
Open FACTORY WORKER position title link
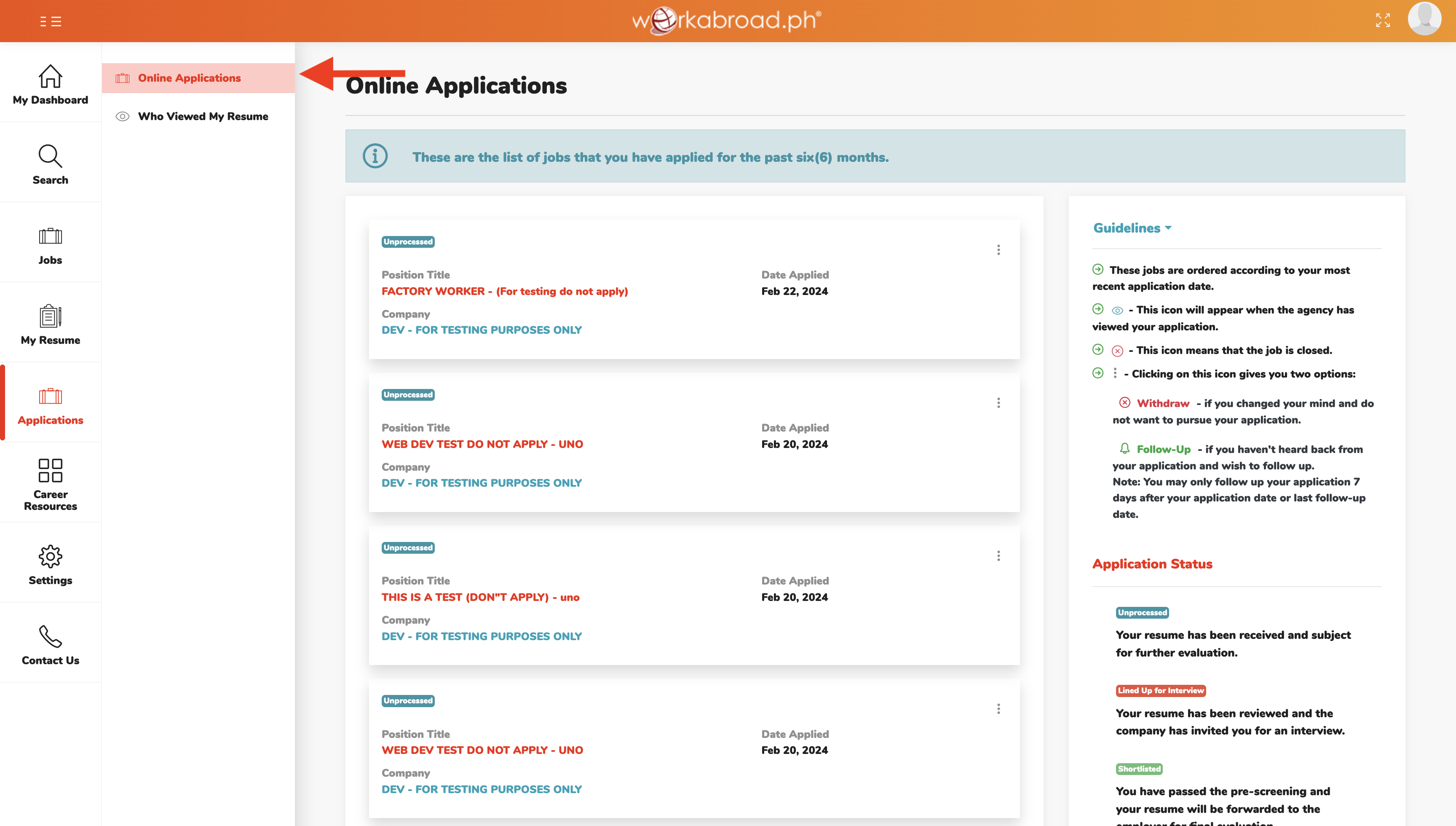pos(505,291)
